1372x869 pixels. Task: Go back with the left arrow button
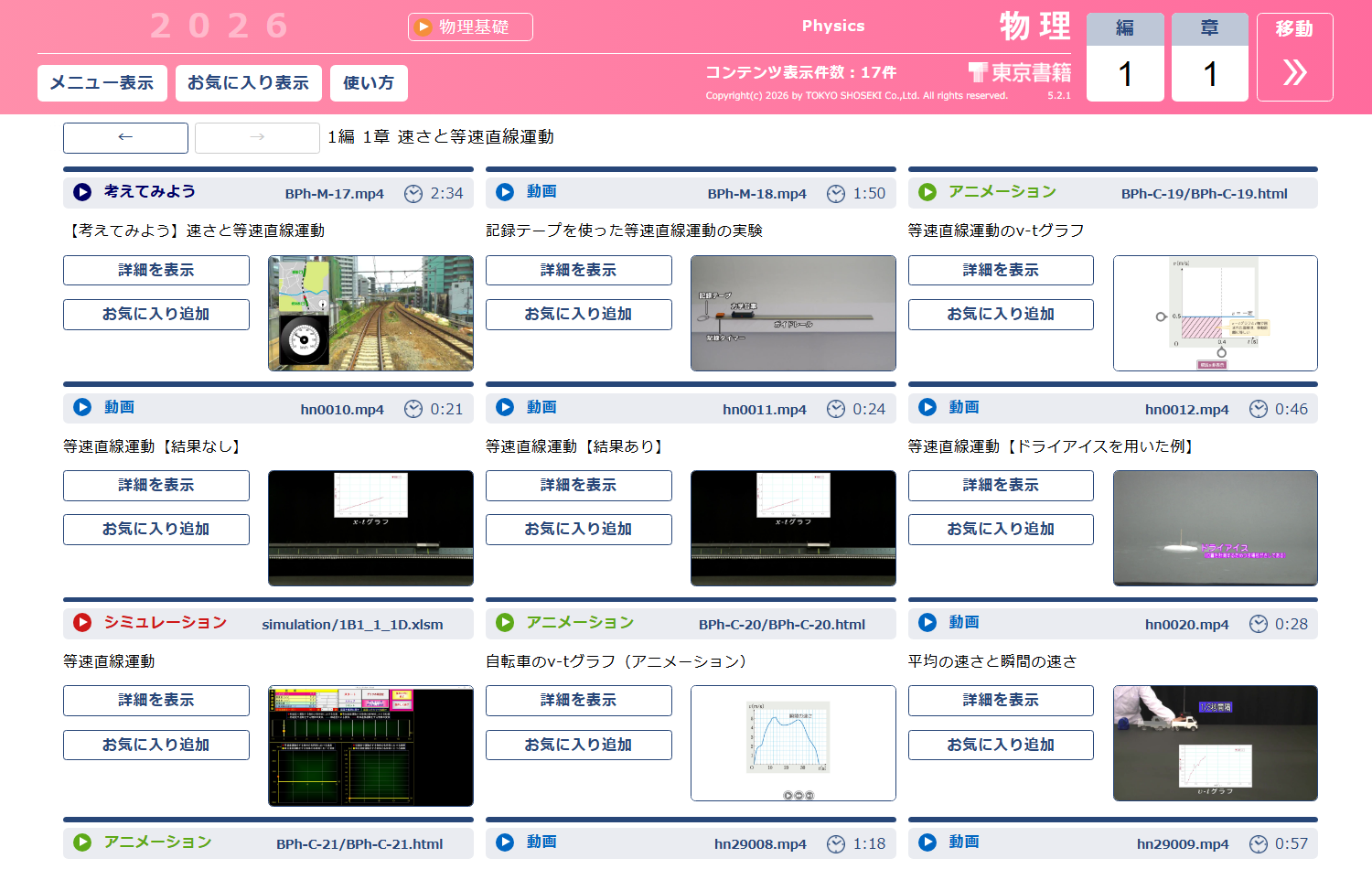[x=125, y=137]
